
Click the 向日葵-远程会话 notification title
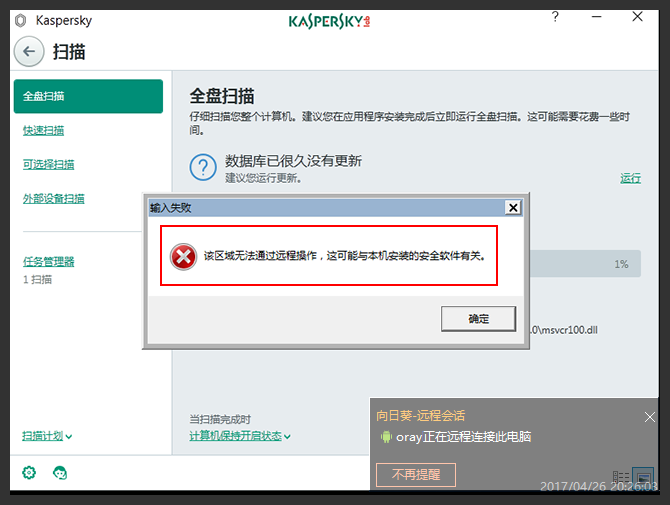tap(420, 416)
